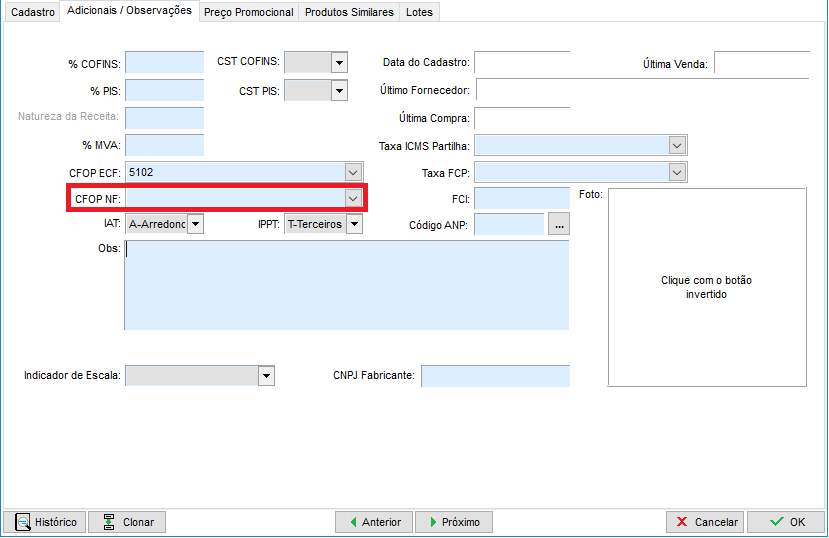
Task: Expand the CST PIS dropdown
Action: pyautogui.click(x=339, y=91)
